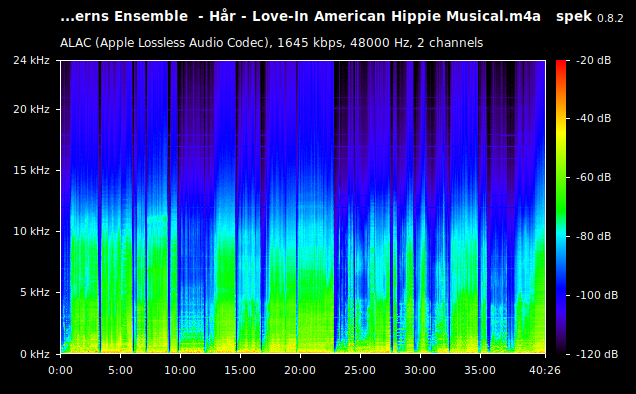
Task: Click the 10:00 time axis label
Action: (x=180, y=370)
